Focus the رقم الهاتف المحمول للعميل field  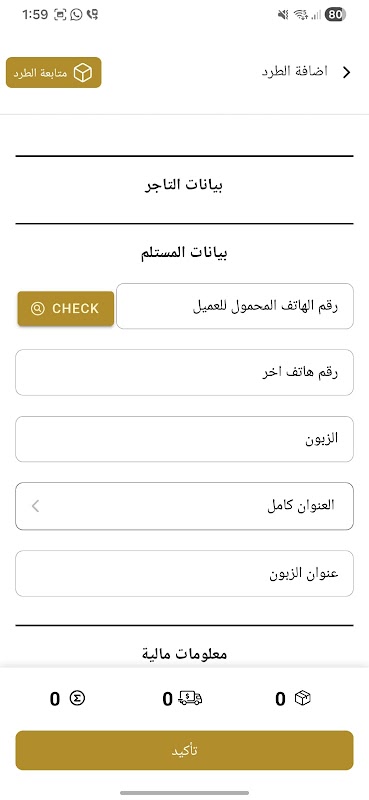coord(235,306)
